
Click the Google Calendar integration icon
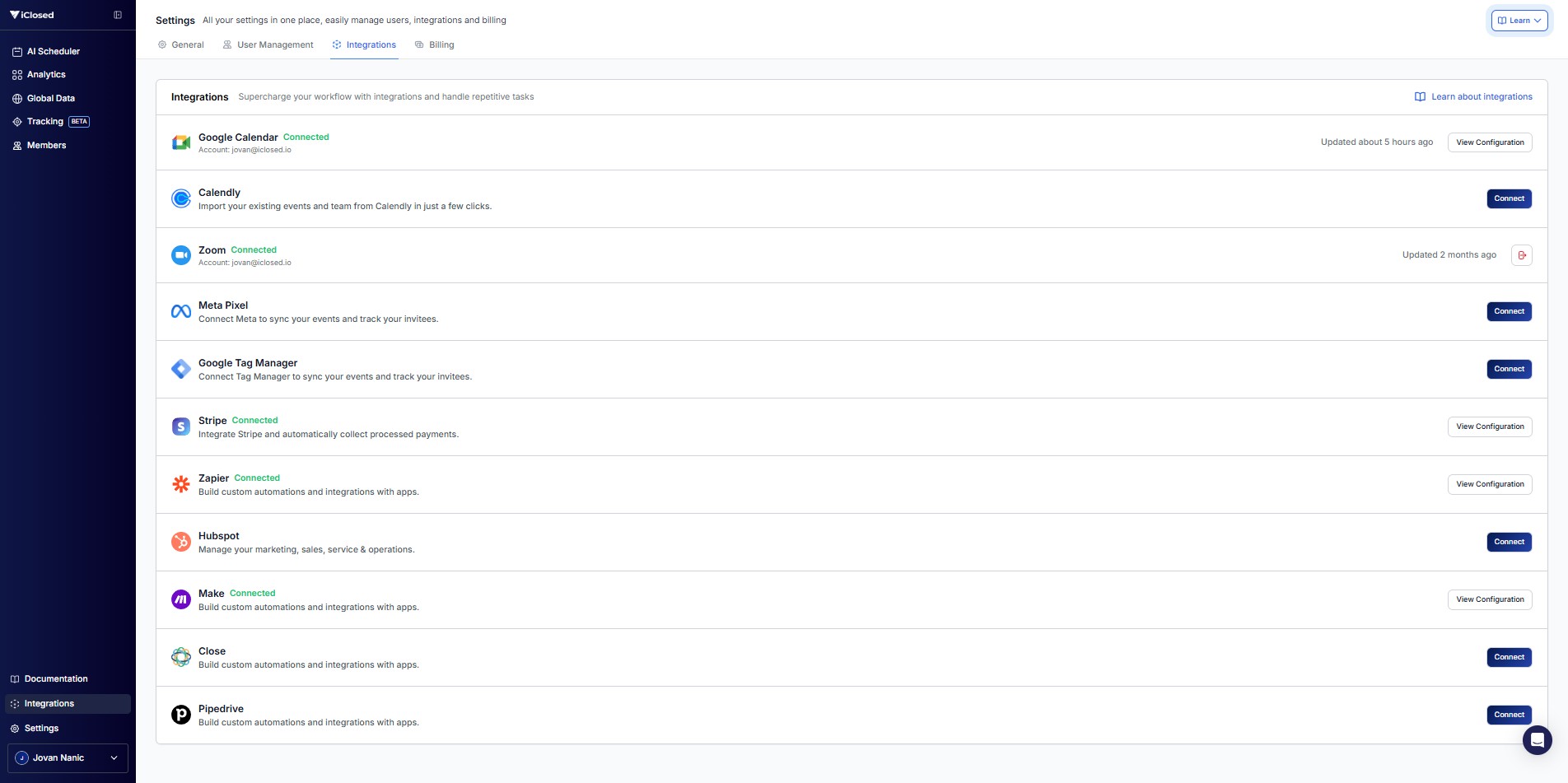(181, 142)
